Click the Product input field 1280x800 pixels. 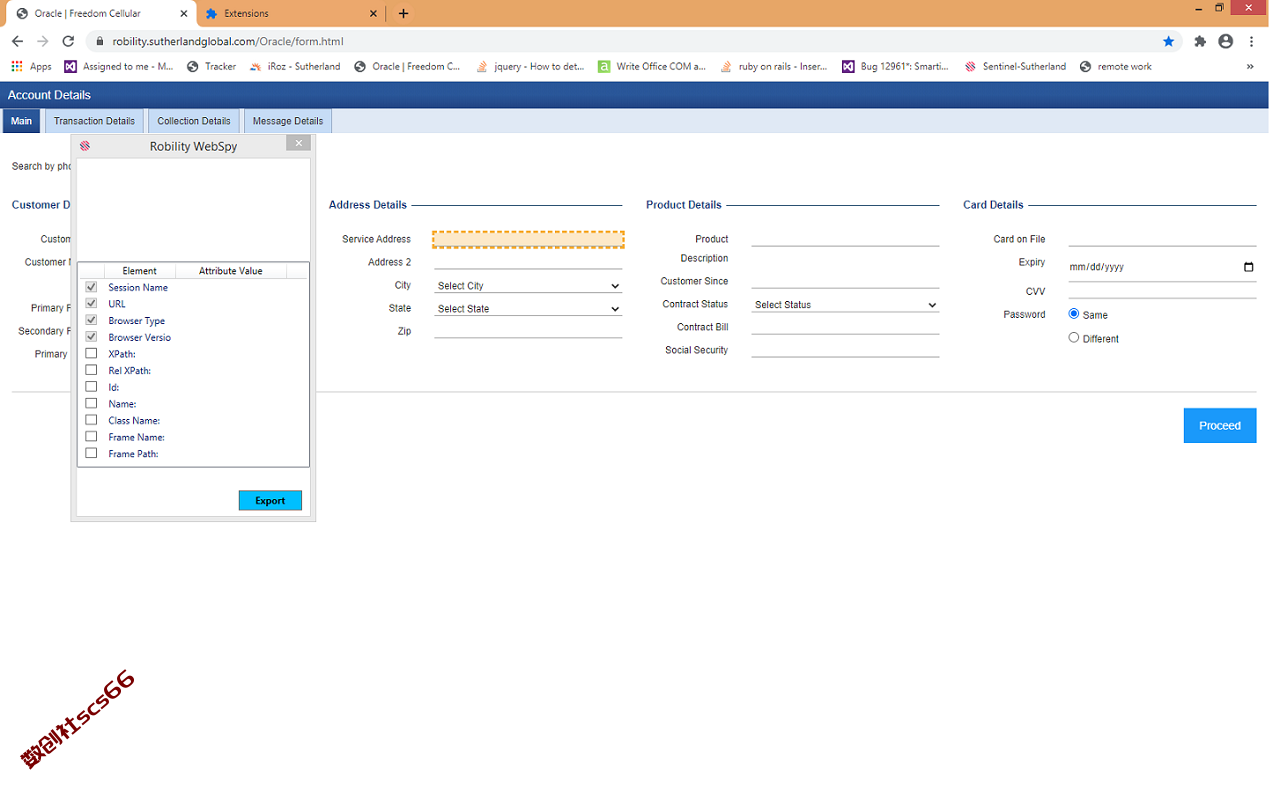point(845,239)
